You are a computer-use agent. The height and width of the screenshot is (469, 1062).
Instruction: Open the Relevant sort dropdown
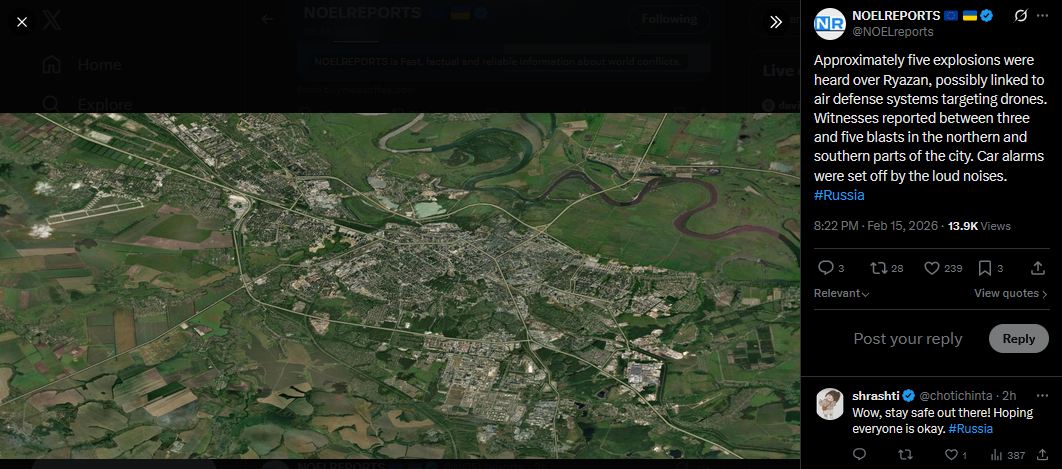pyautogui.click(x=841, y=293)
